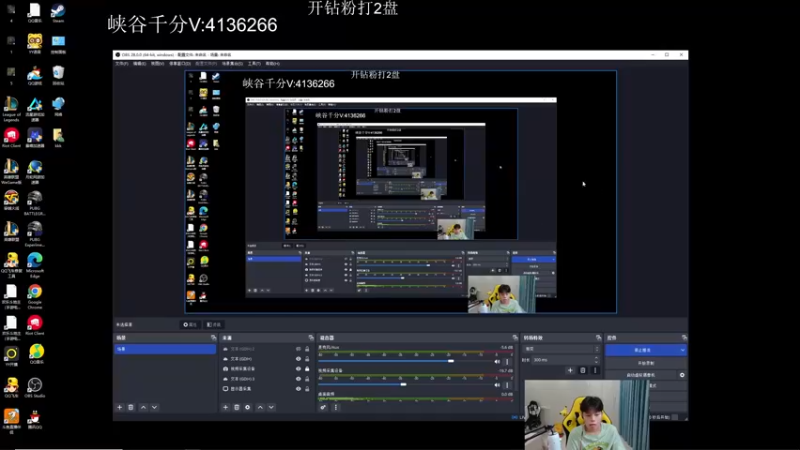
Task: Delete transition with the trash icon
Action: pyautogui.click(x=583, y=370)
